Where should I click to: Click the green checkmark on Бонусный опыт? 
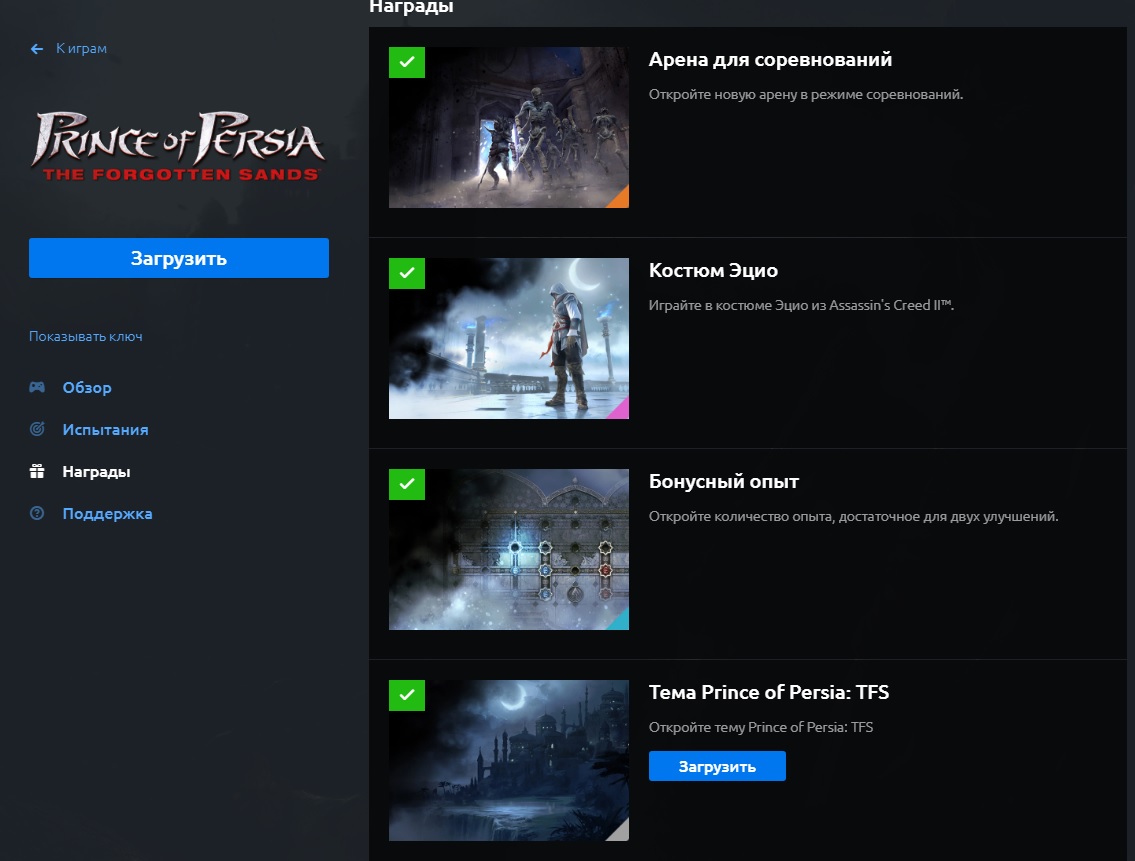click(x=407, y=484)
